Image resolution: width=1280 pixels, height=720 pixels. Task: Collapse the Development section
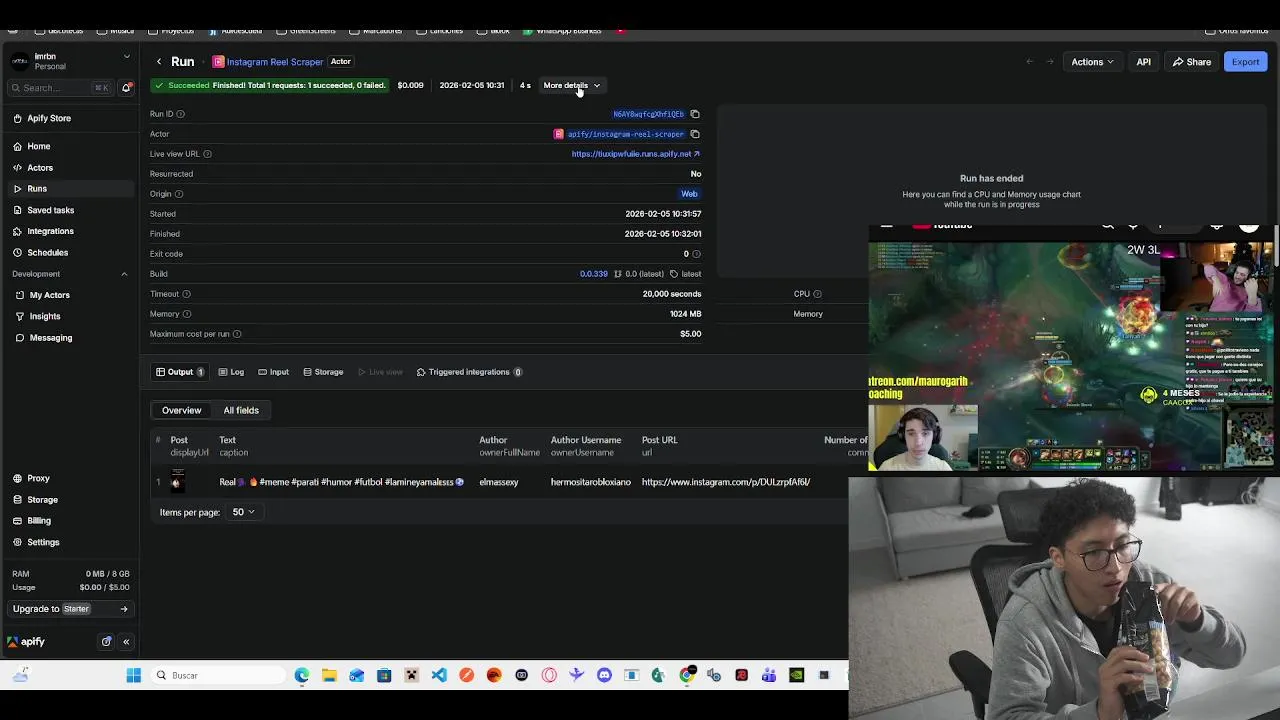click(124, 274)
